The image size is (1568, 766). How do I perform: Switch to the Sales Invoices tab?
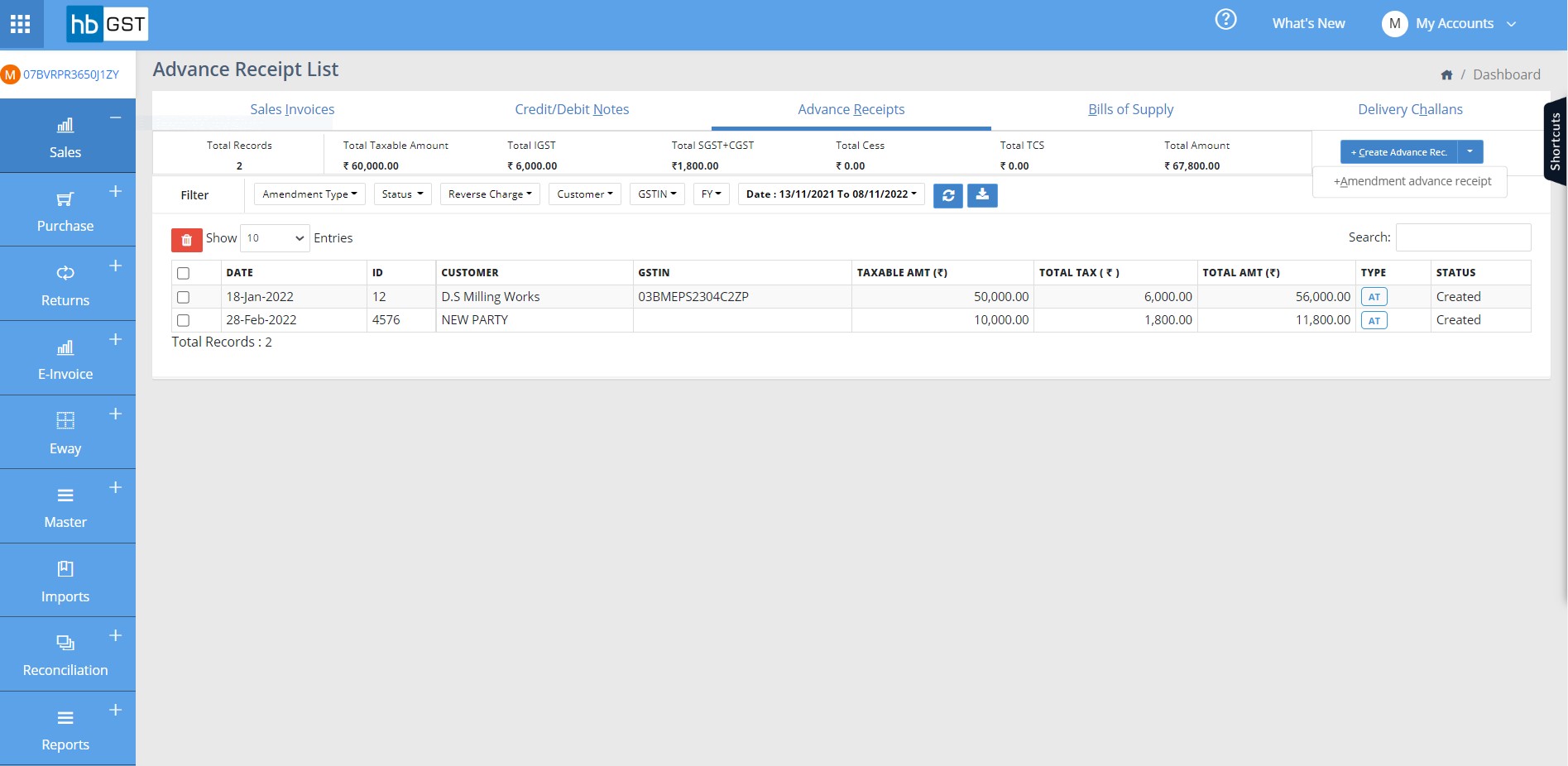click(292, 109)
